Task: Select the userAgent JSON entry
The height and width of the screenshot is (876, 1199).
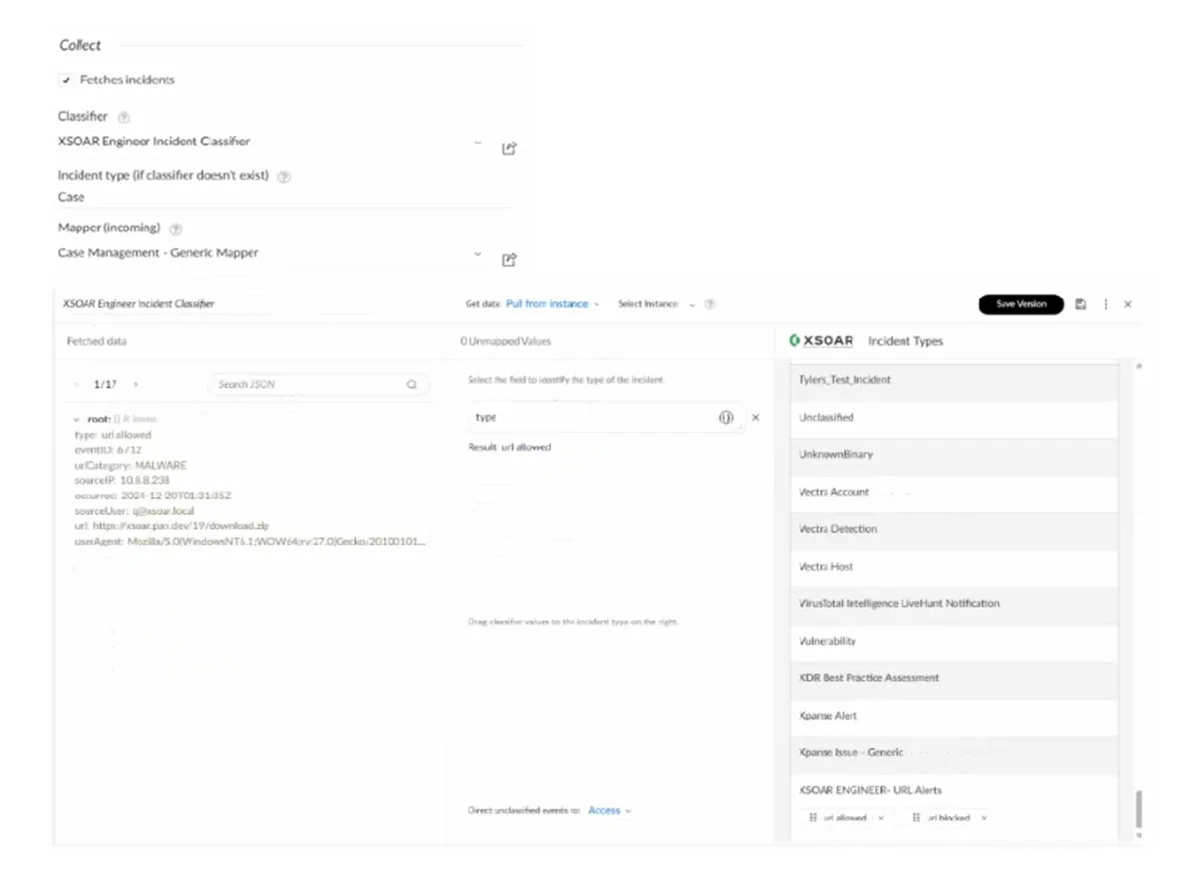Action: coord(250,541)
